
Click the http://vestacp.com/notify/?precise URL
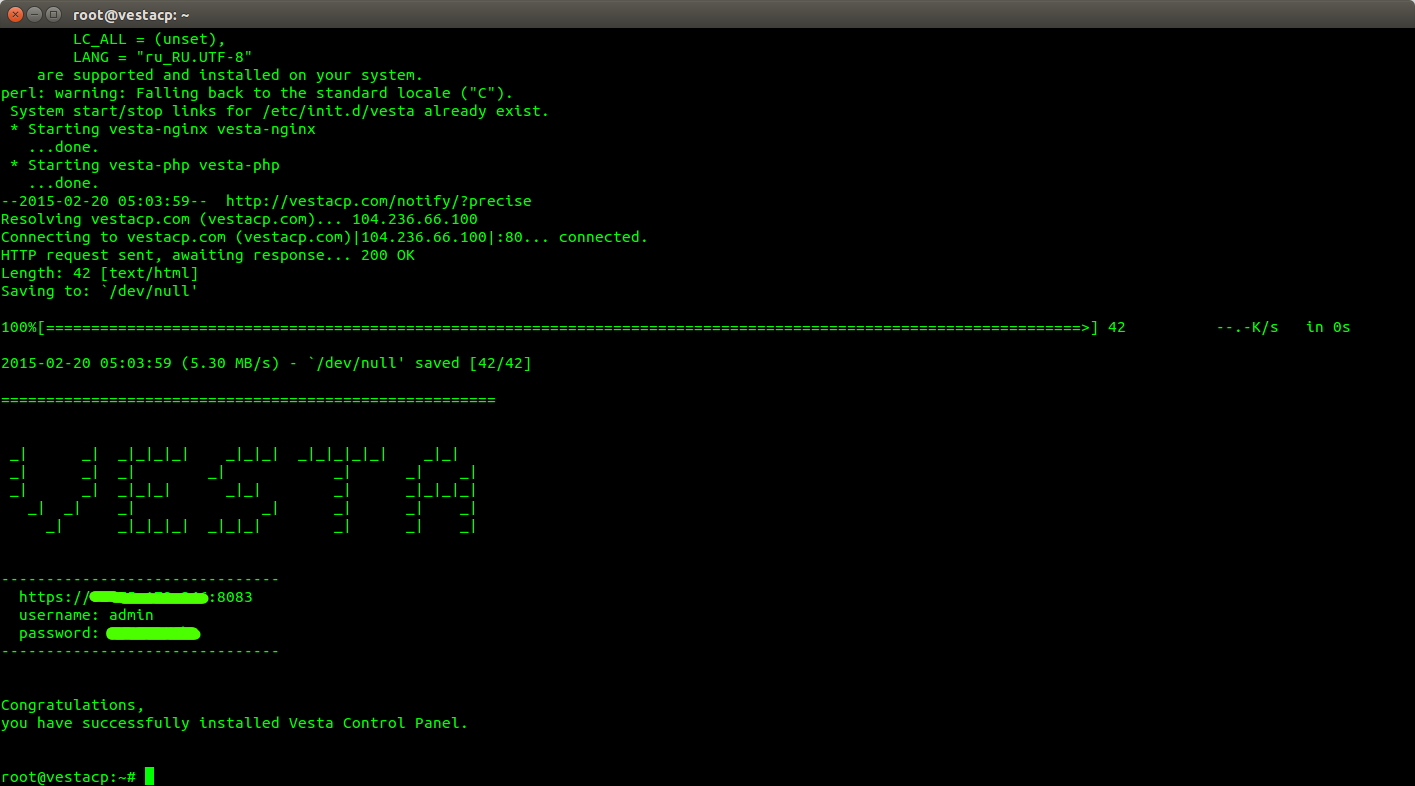(379, 201)
